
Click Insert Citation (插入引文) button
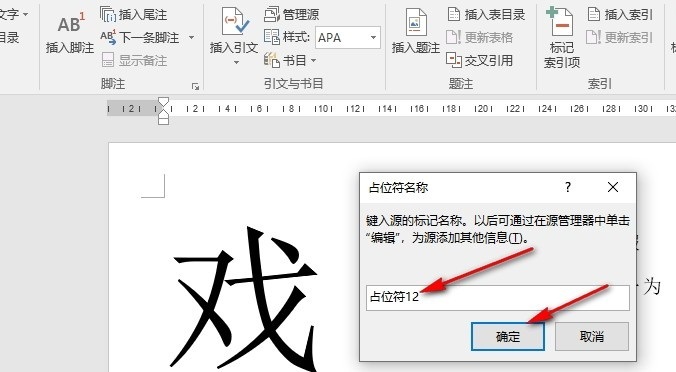click(234, 30)
